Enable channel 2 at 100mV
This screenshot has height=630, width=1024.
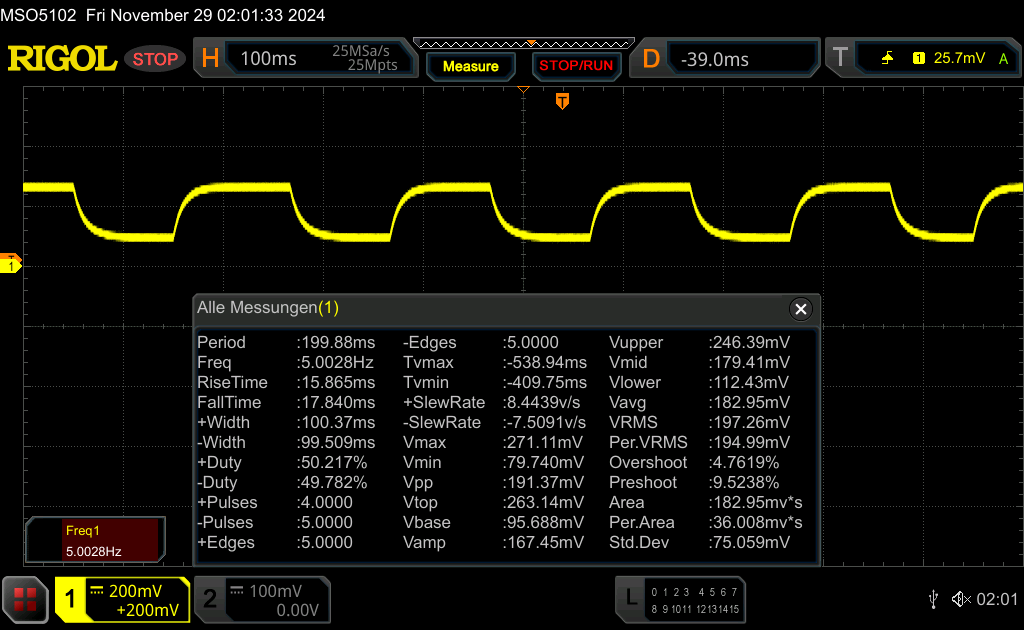pyautogui.click(x=262, y=600)
